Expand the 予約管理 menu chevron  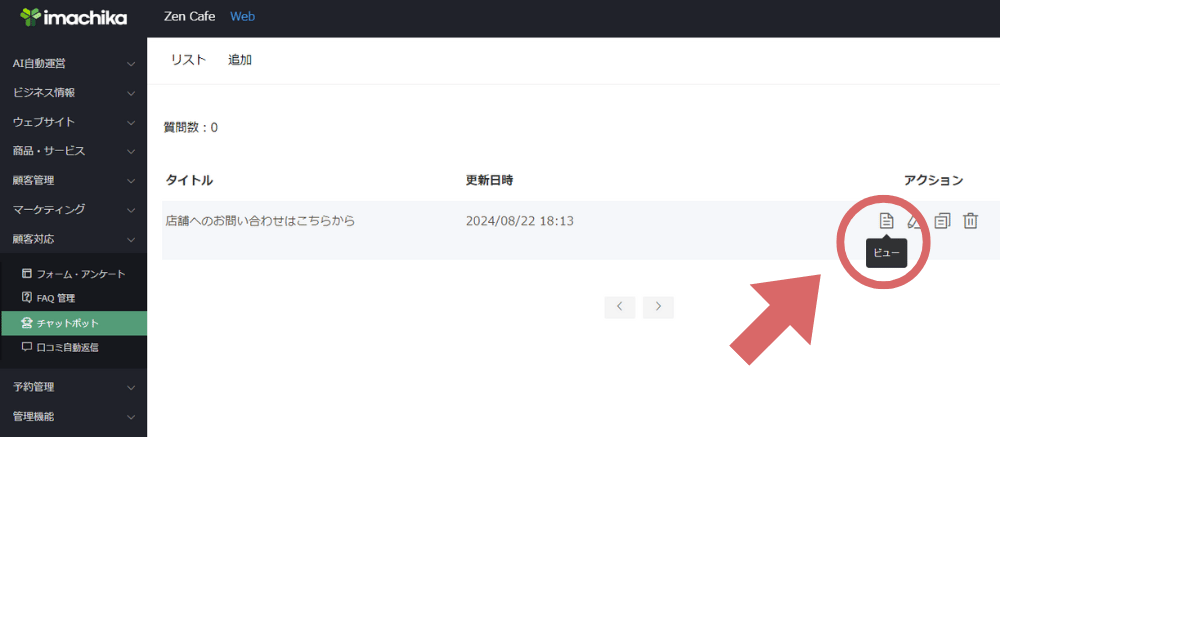pos(131,387)
